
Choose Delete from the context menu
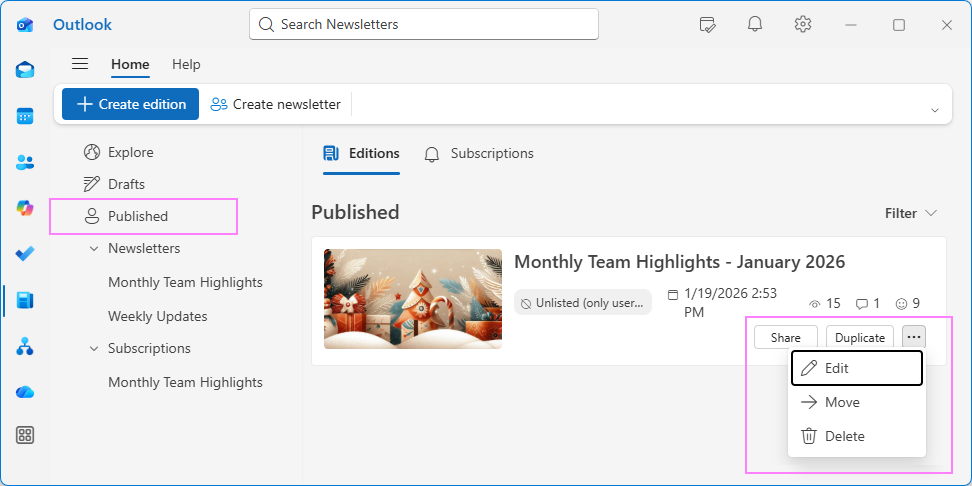tap(857, 436)
